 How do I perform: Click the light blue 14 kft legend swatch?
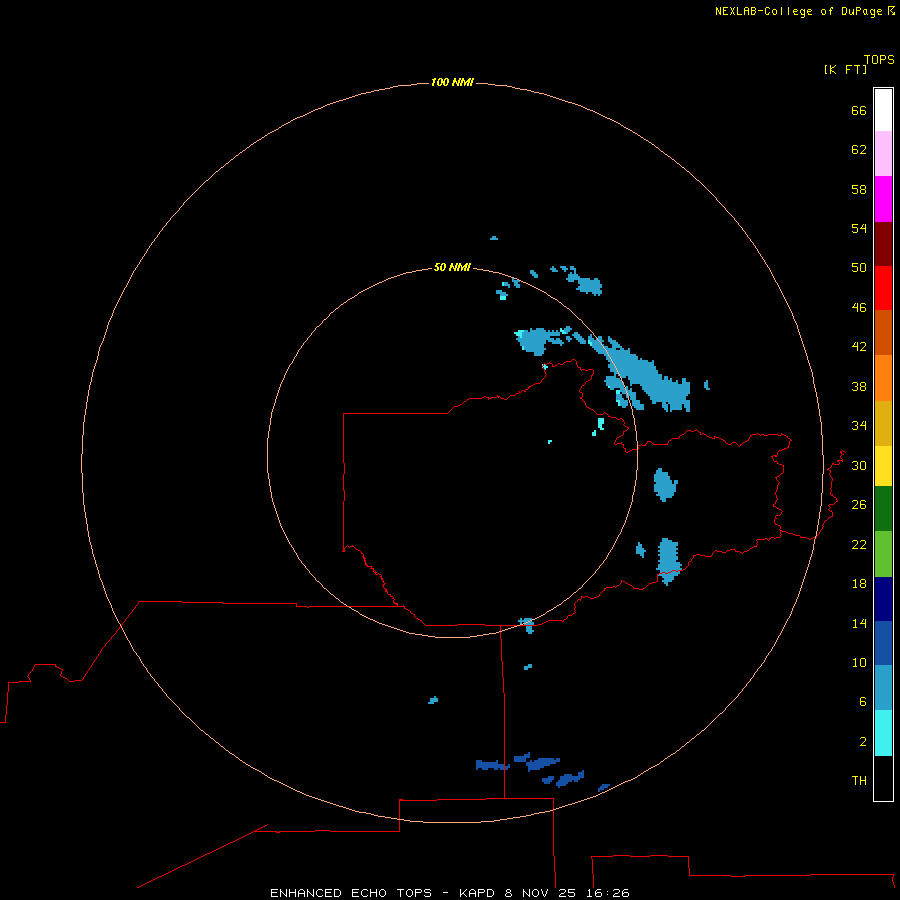click(x=883, y=687)
